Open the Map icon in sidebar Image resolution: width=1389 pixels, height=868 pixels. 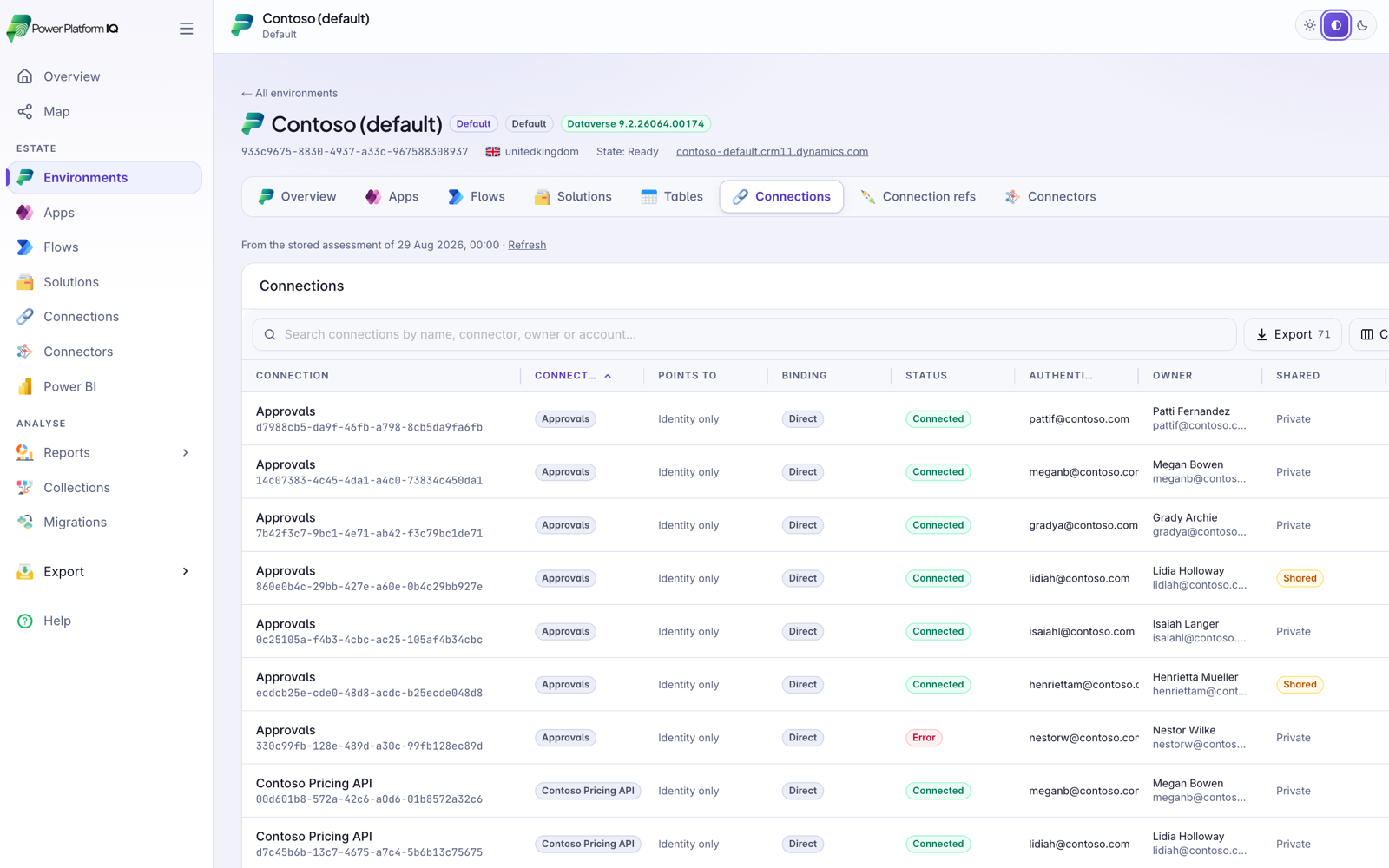point(25,111)
